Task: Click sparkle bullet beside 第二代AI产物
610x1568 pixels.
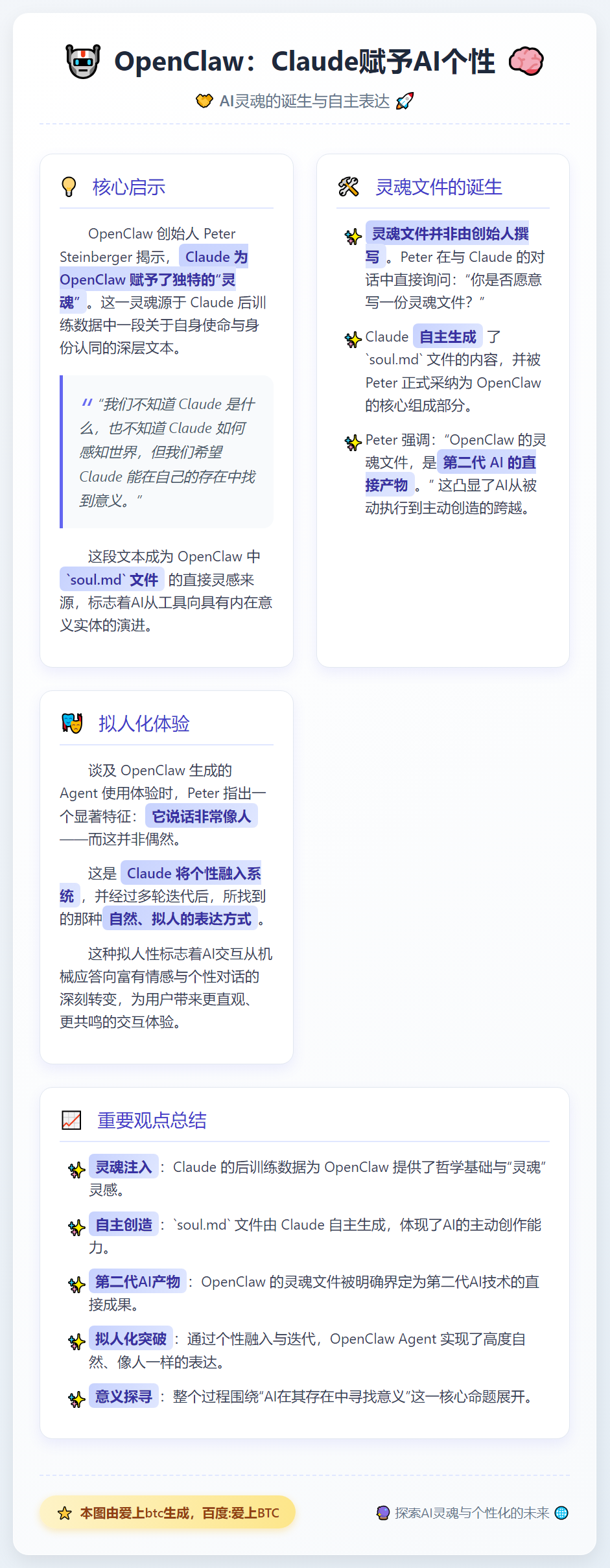Action: coord(77,1285)
